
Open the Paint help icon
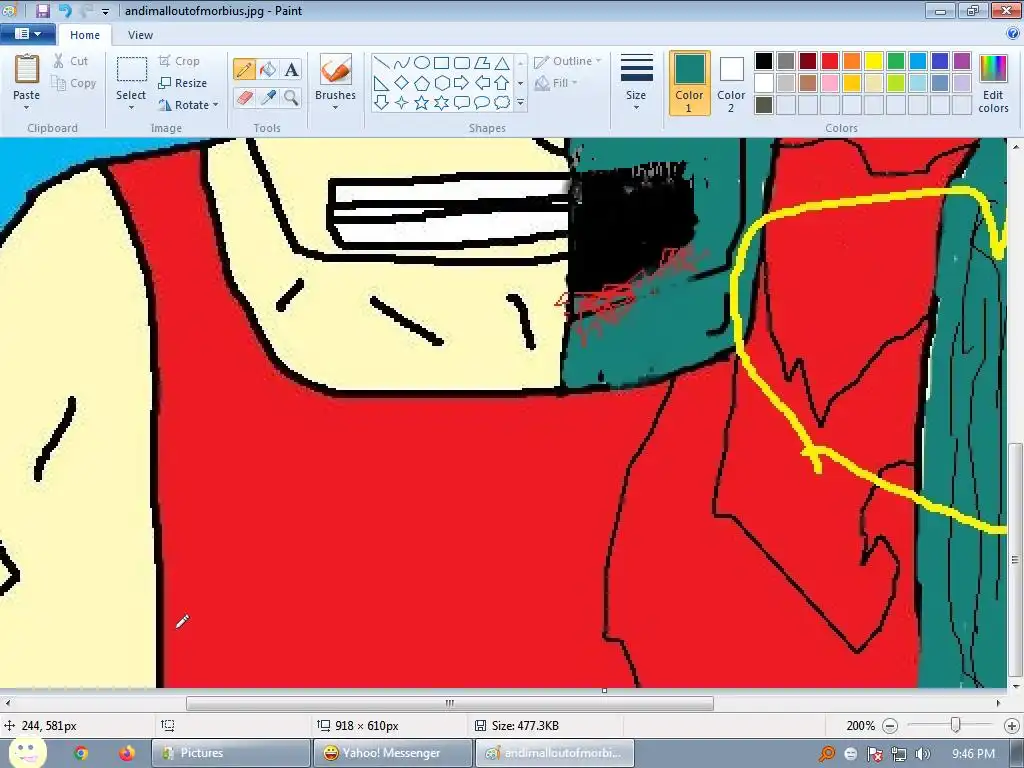tap(1013, 34)
